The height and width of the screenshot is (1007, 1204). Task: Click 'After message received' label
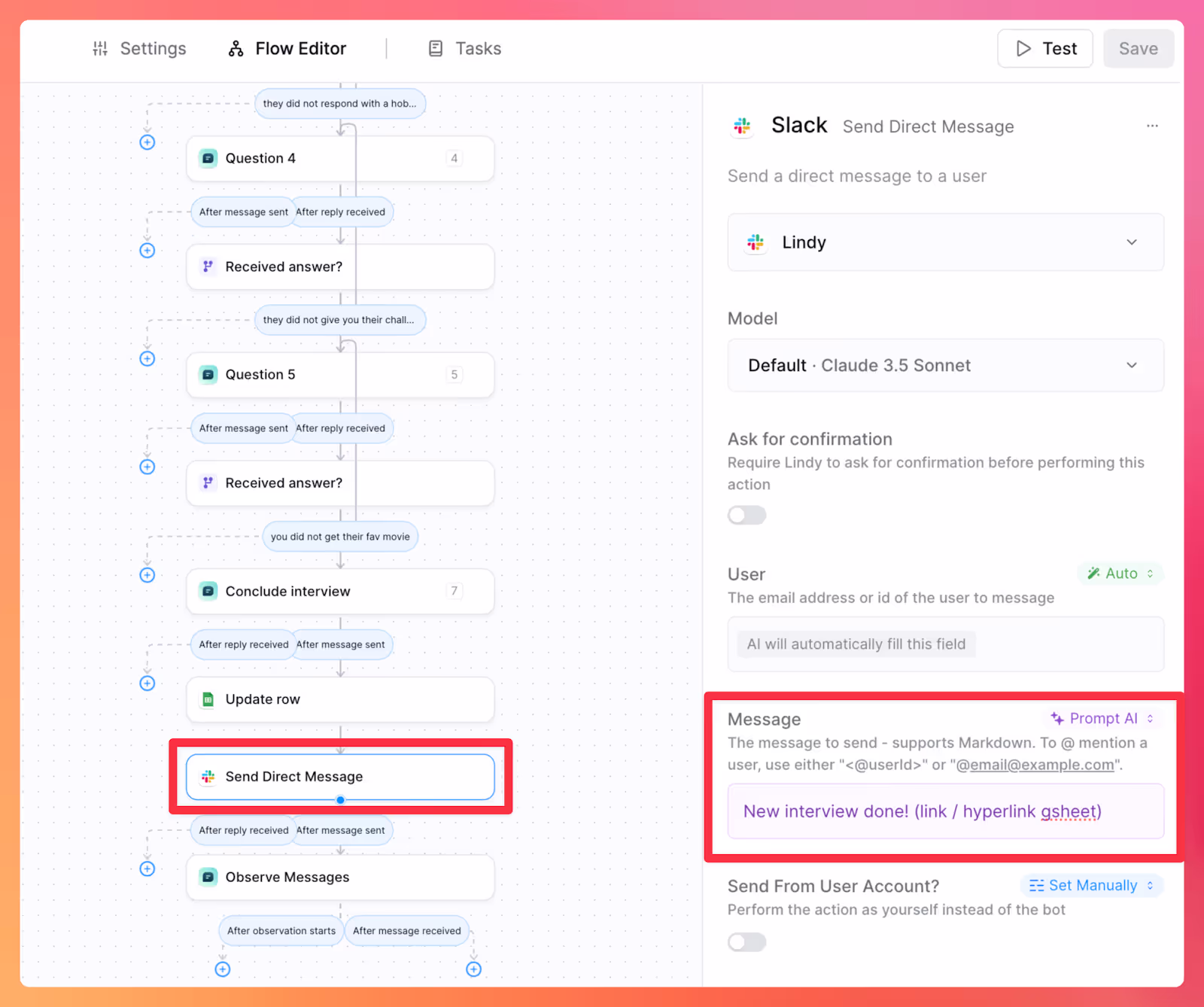tap(407, 931)
